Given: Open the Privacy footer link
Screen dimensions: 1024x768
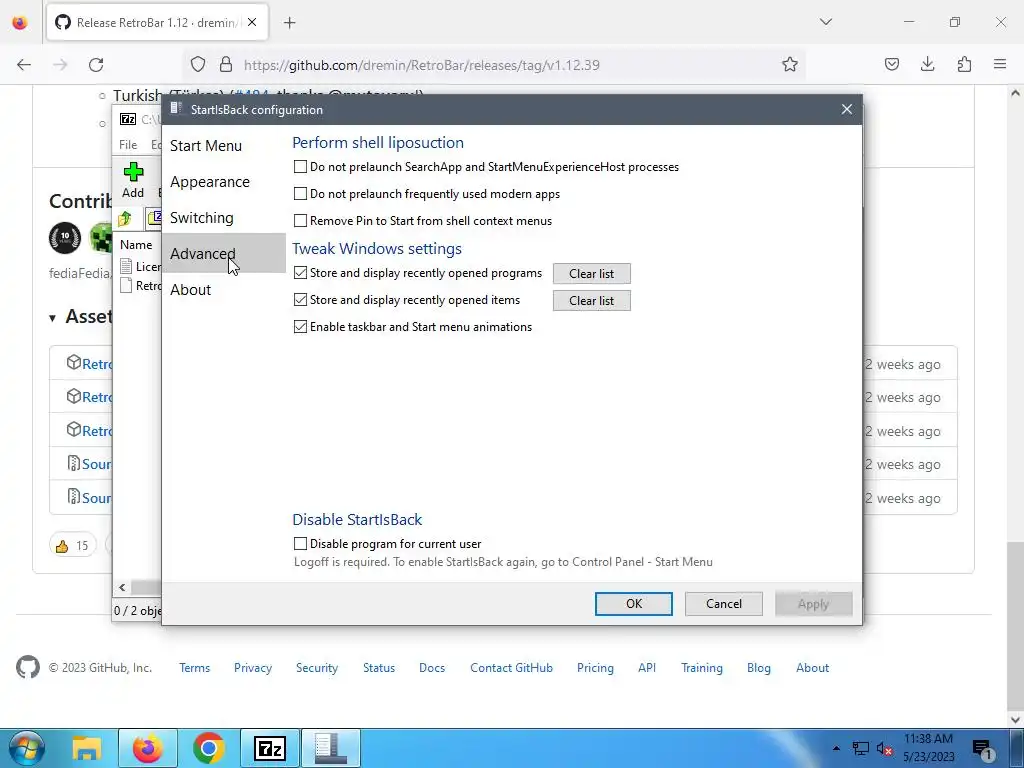Looking at the screenshot, I should tap(253, 667).
